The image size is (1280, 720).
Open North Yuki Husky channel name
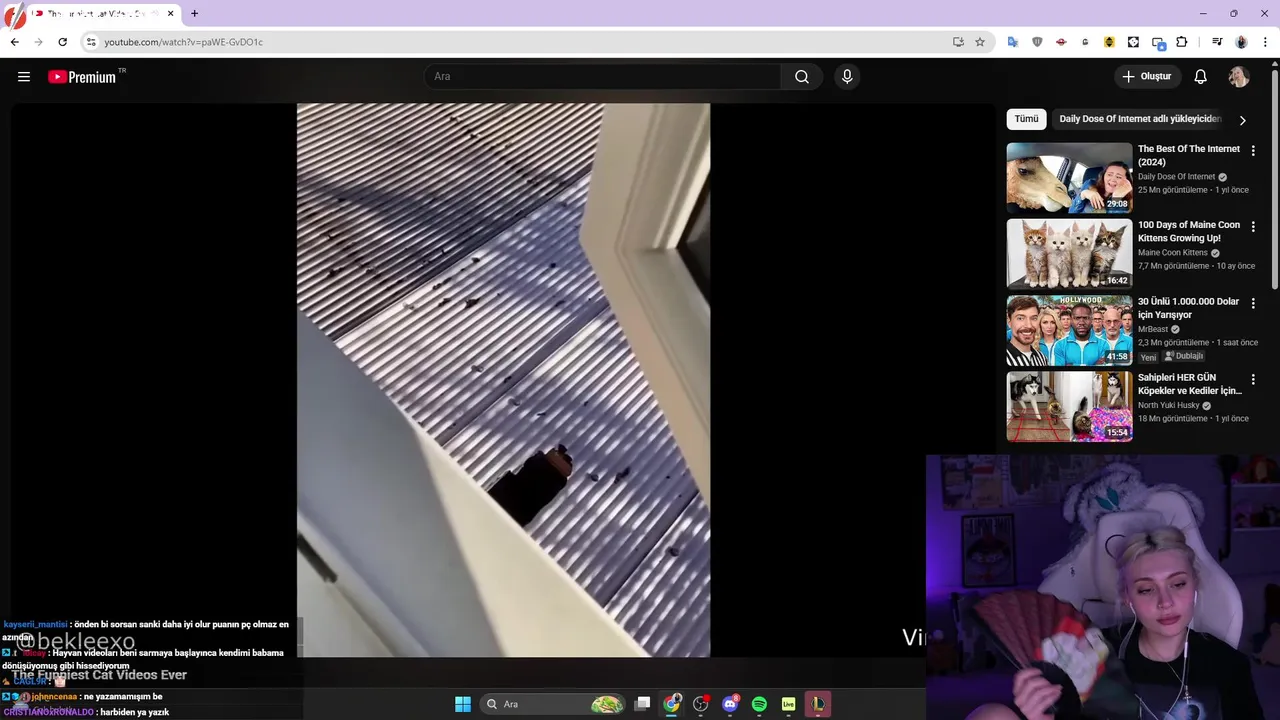(1168, 405)
